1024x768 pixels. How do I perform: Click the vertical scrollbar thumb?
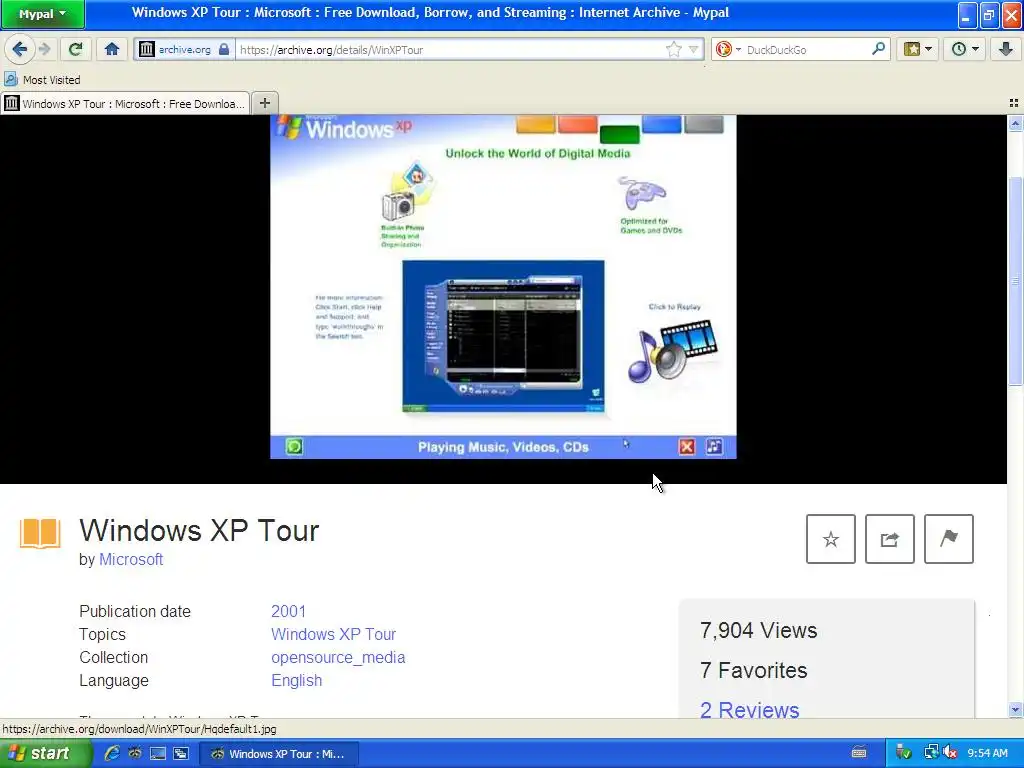click(x=1016, y=281)
